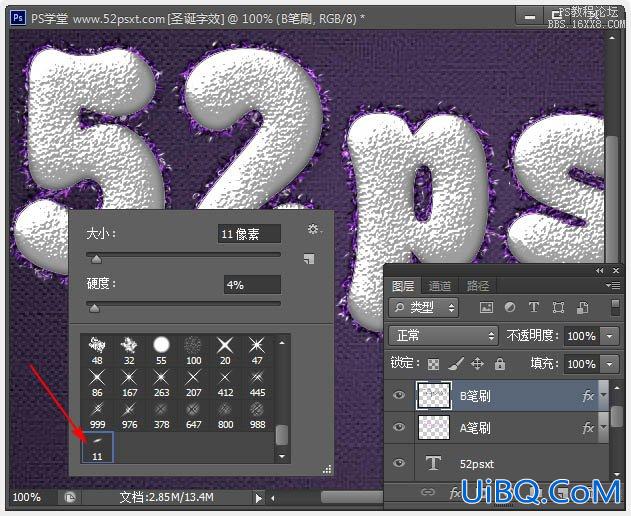Open the 类型 layer filter dropdown

[423, 308]
